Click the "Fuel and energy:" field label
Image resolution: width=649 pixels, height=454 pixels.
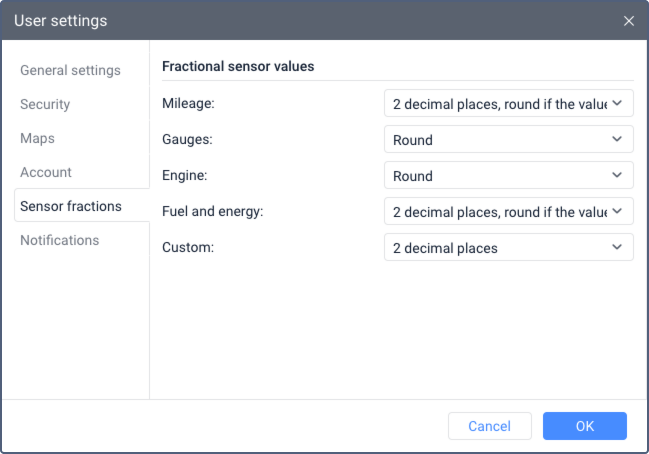[x=212, y=212]
